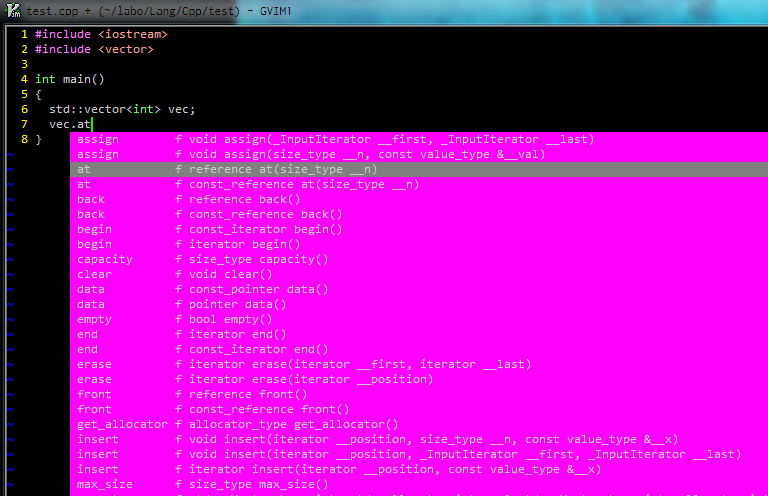
Task: Select the highlighted 'reference at(size_type __n)' completion
Action: tap(419, 169)
